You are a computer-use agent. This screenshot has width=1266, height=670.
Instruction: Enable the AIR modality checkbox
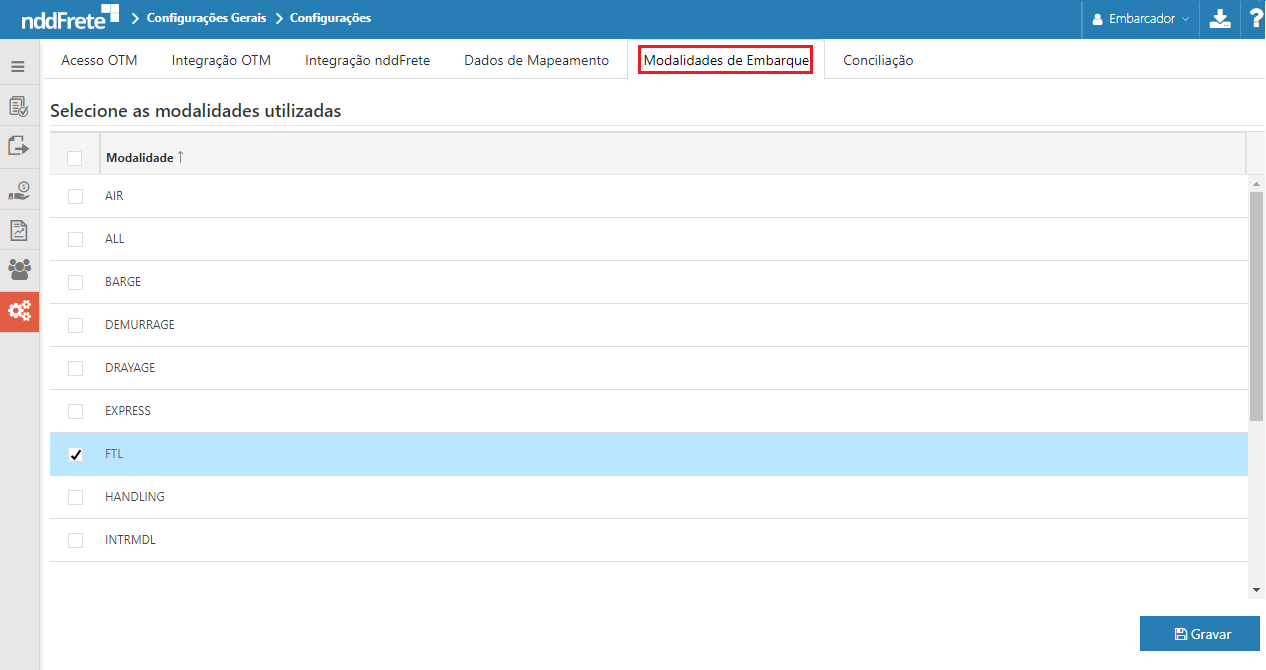[x=75, y=196]
